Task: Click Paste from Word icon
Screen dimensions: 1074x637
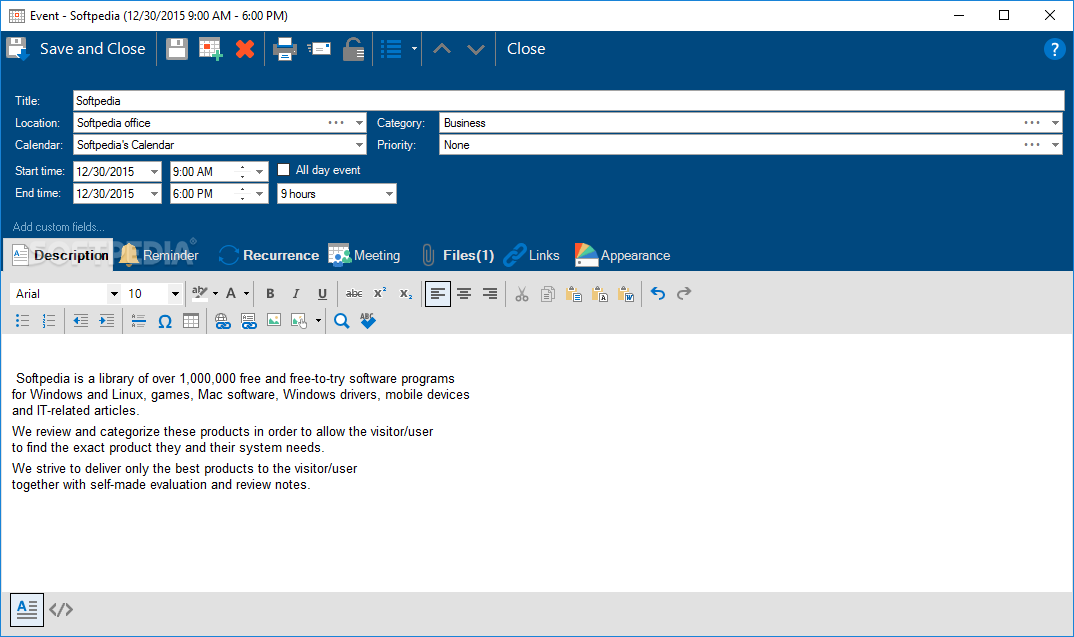Action: click(625, 294)
